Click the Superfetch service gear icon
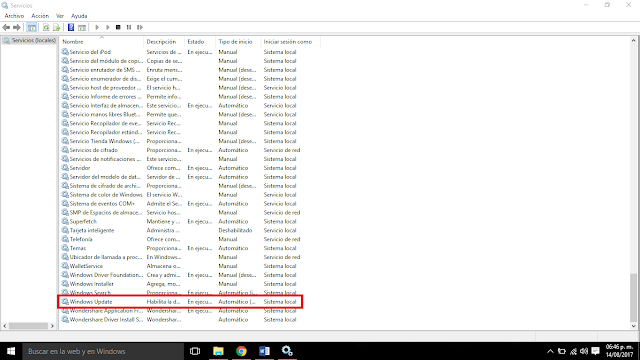Viewport: 640px width, 360px height. [65, 221]
